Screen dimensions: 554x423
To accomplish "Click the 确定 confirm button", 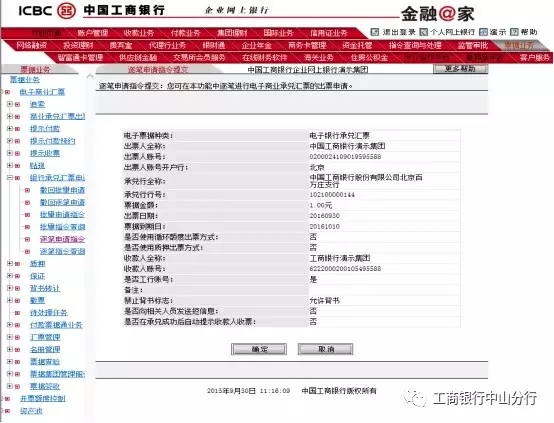I will tap(259, 349).
